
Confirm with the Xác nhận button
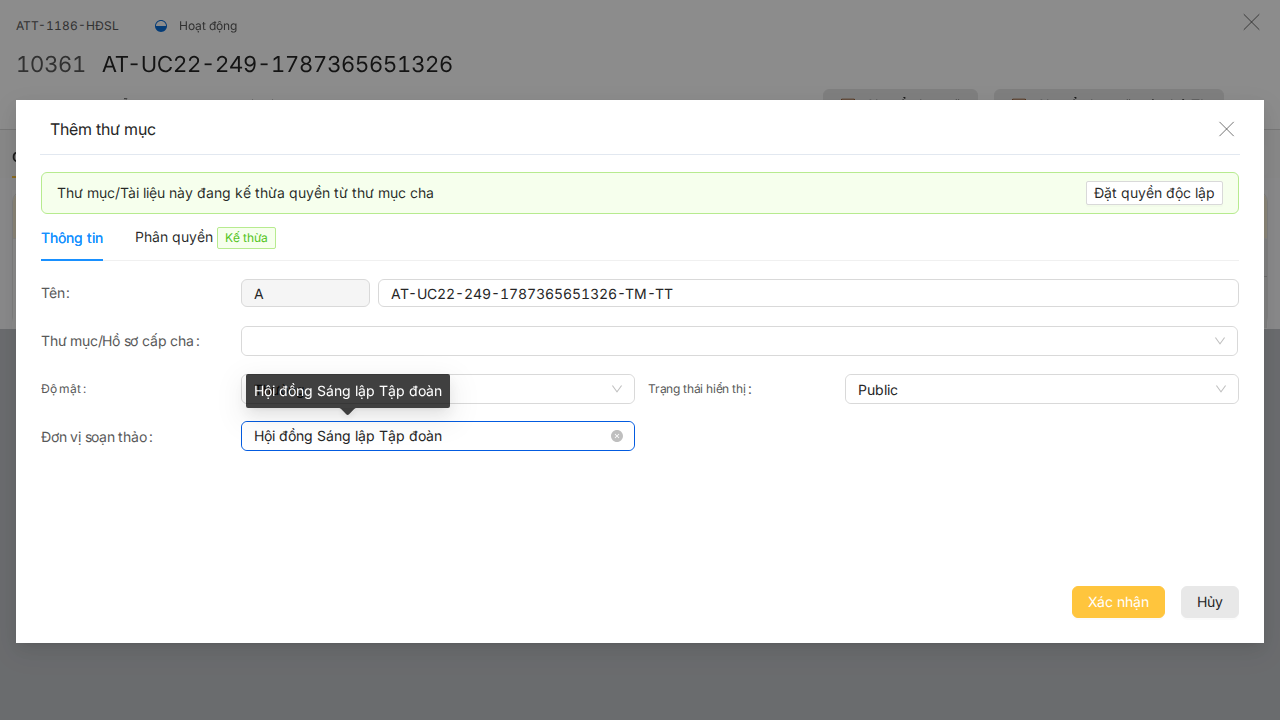pos(1118,602)
